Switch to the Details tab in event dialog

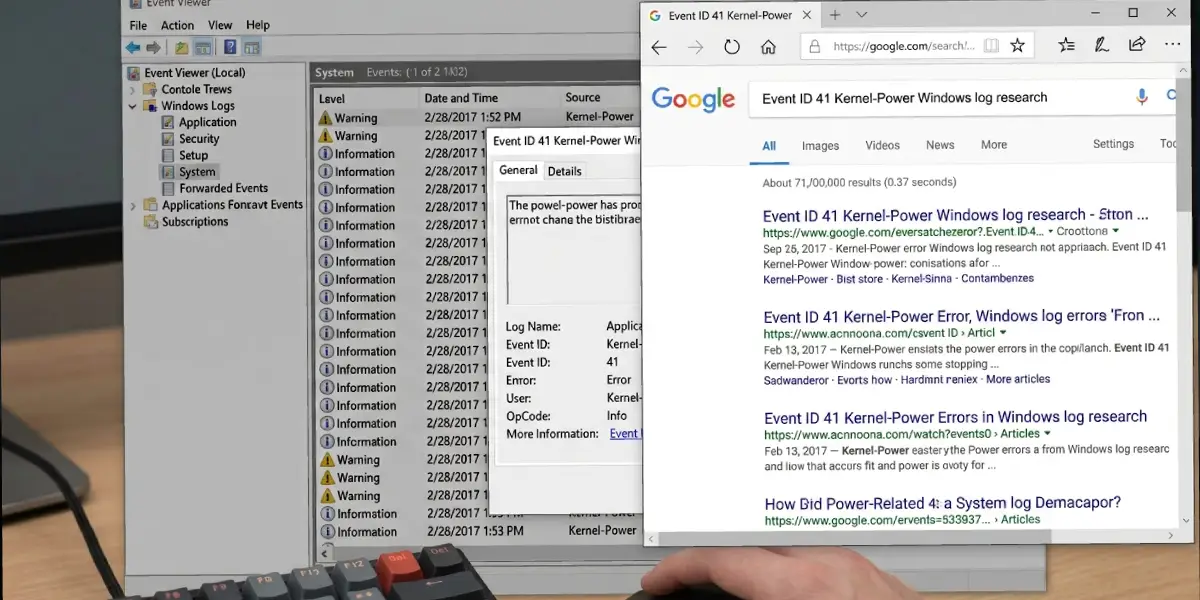pyautogui.click(x=565, y=171)
